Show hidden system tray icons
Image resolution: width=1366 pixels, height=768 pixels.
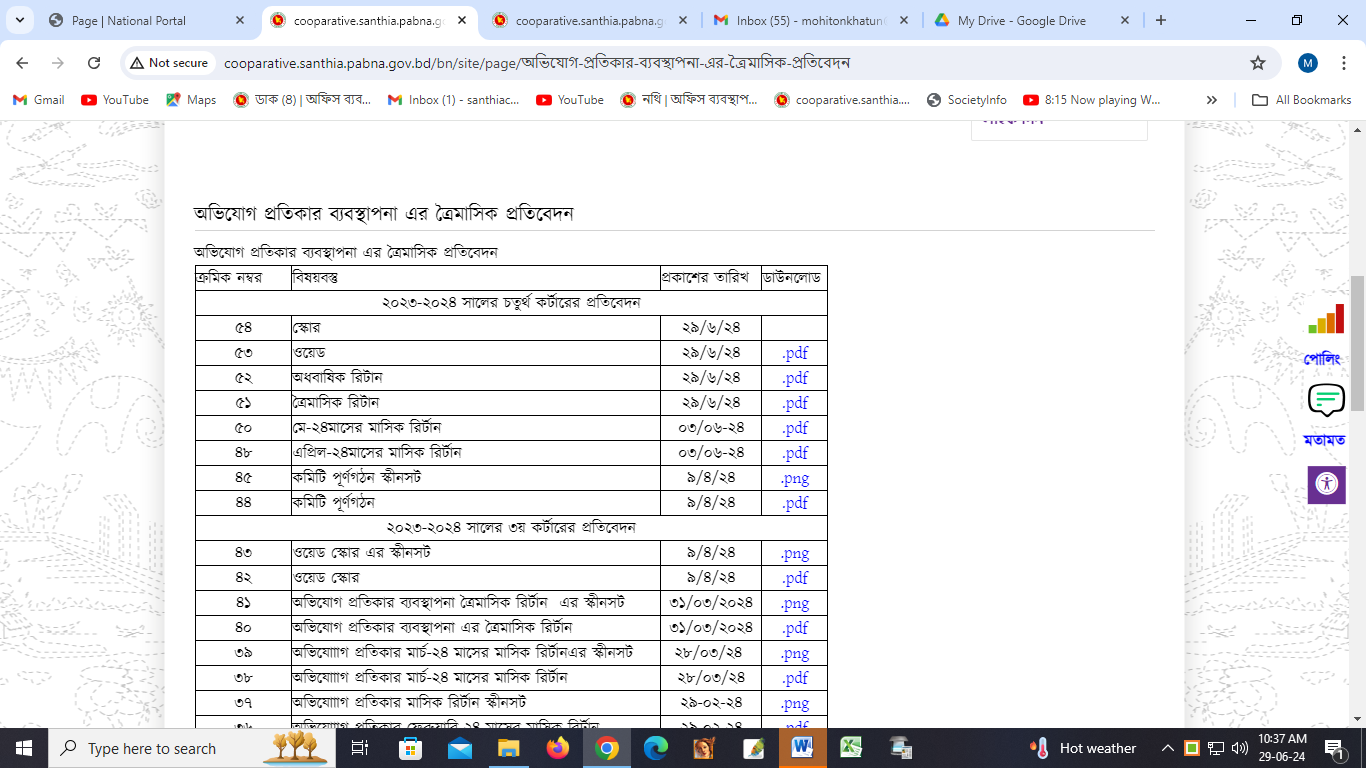tap(1167, 748)
